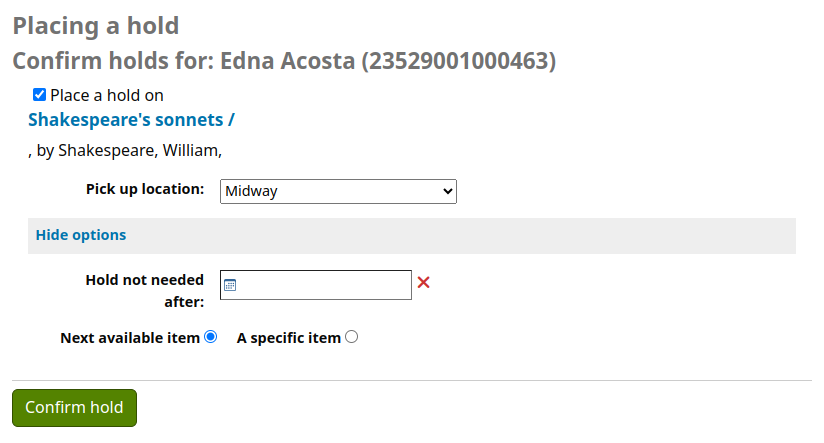Viewport: 824px width, 443px height.
Task: Clear the date with the red X
Action: point(423,283)
